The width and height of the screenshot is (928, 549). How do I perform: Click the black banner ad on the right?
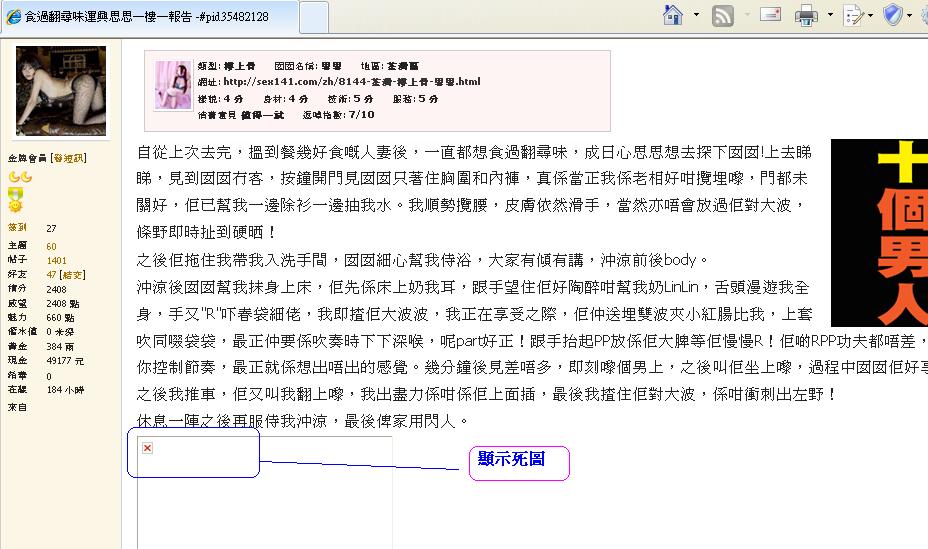(x=879, y=232)
